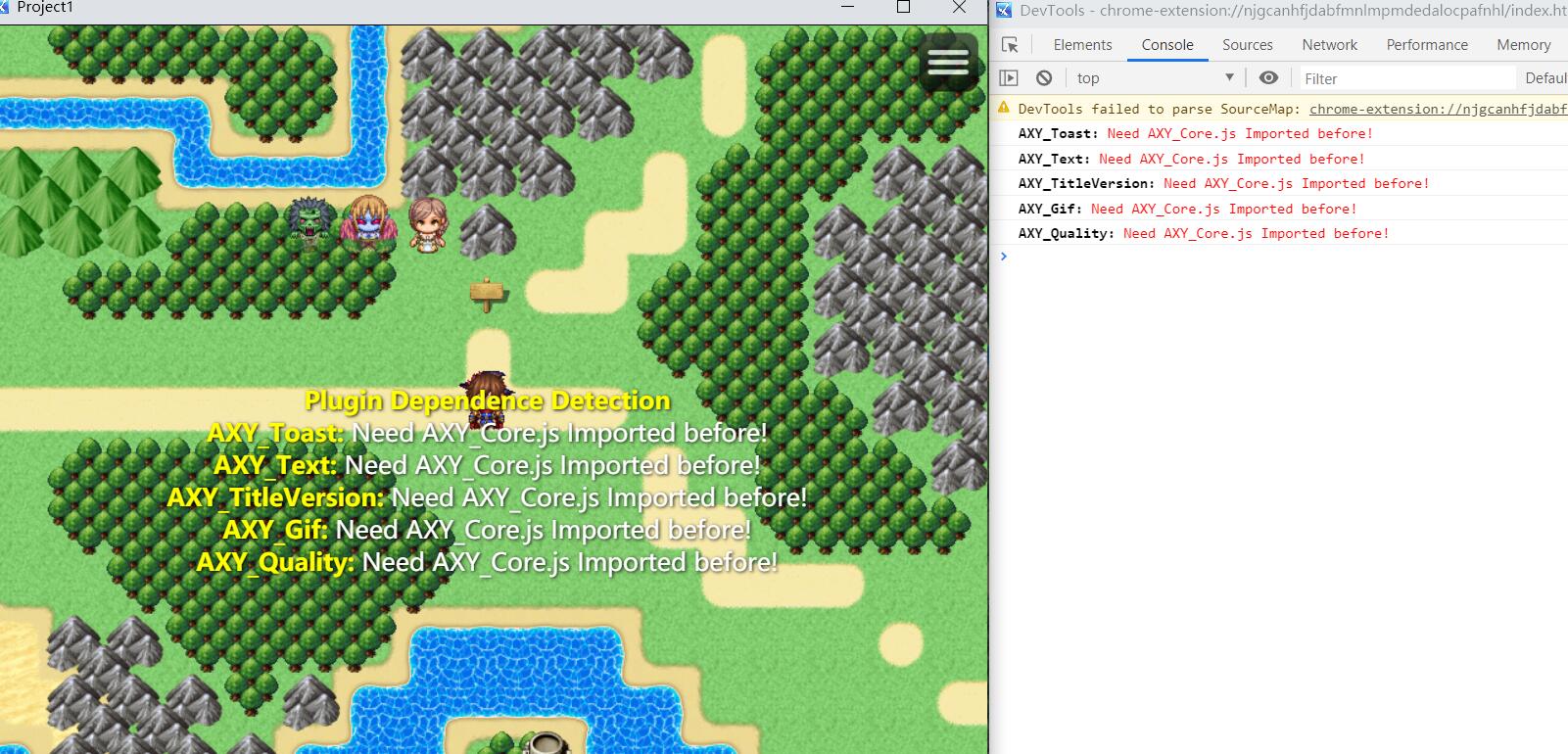Open the top JavaScript context dropdown
Image resolution: width=1568 pixels, height=754 pixels.
(1156, 78)
